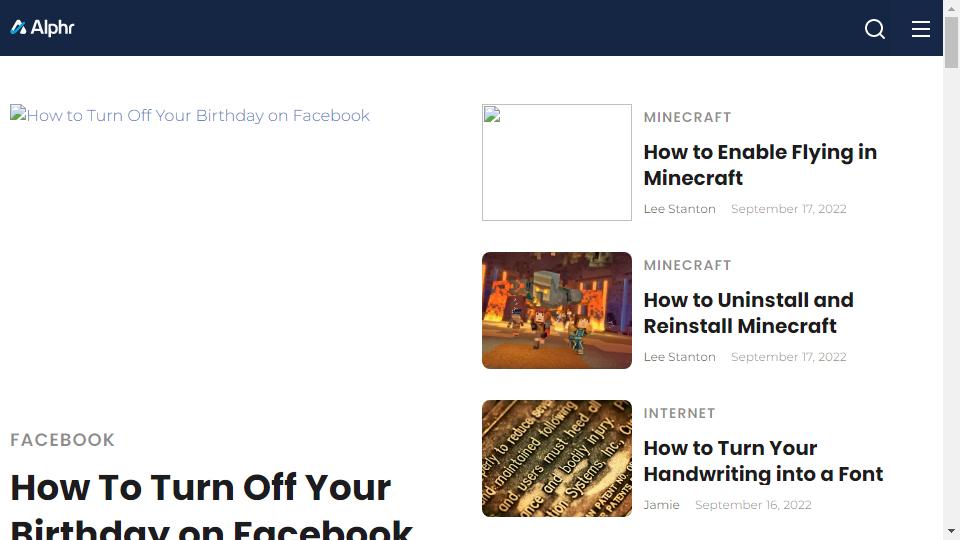Click the Alphr logo

coord(42,28)
